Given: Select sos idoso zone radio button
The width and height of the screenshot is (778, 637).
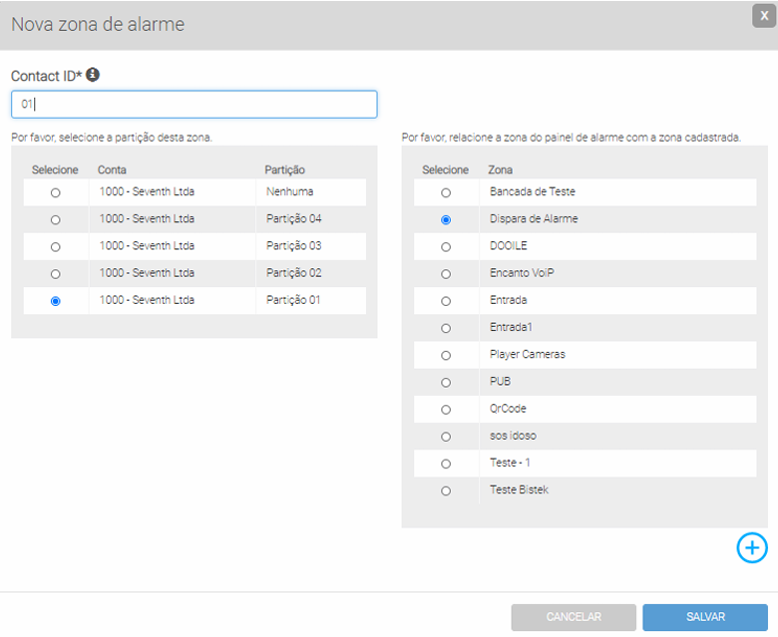Looking at the screenshot, I should pos(446,437).
